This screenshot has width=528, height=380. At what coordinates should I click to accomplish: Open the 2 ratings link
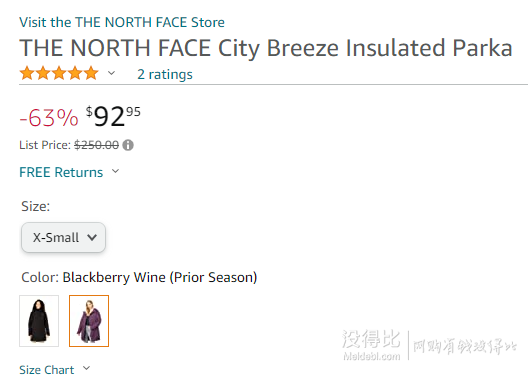(x=165, y=74)
